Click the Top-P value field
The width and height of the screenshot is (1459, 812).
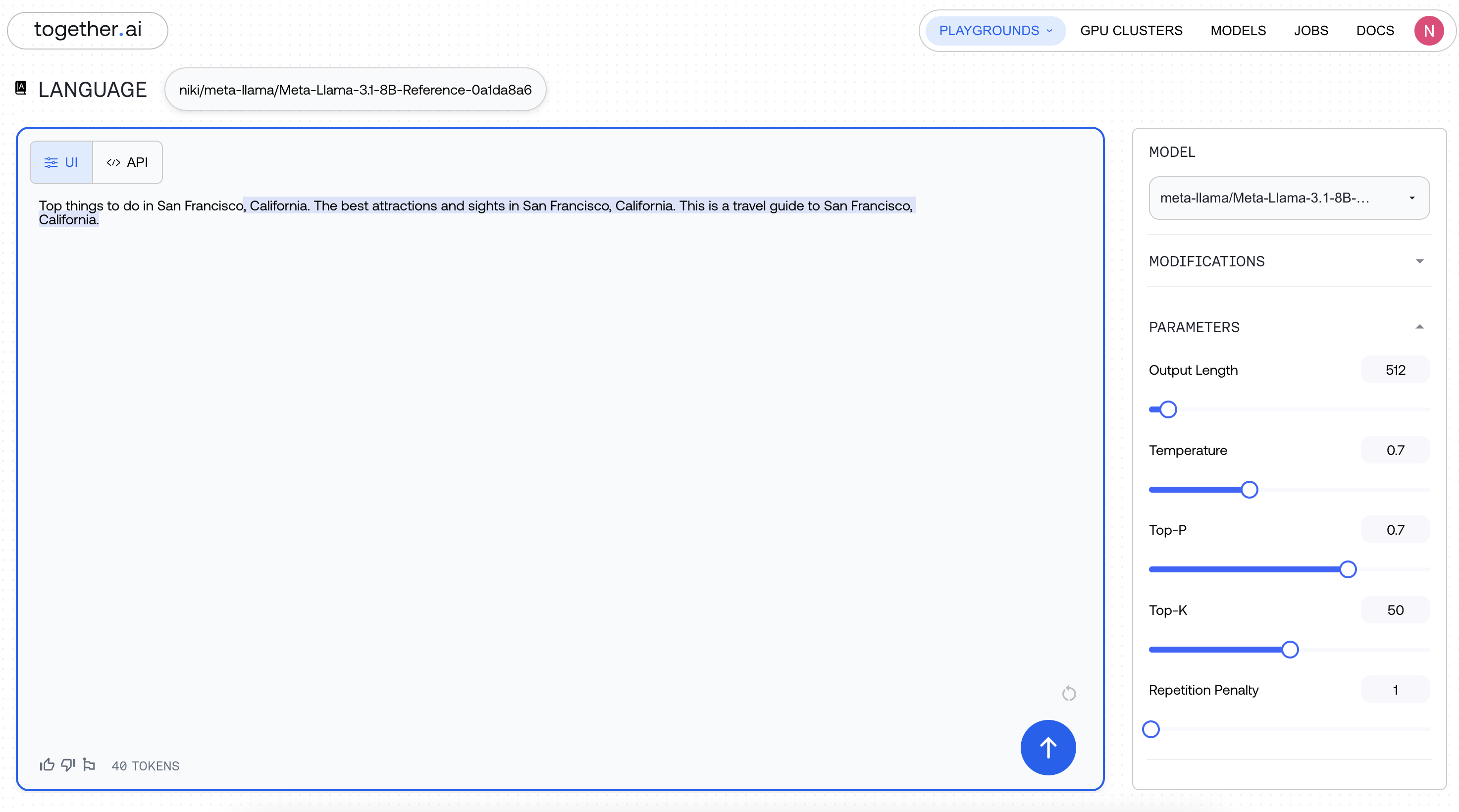pyautogui.click(x=1395, y=530)
